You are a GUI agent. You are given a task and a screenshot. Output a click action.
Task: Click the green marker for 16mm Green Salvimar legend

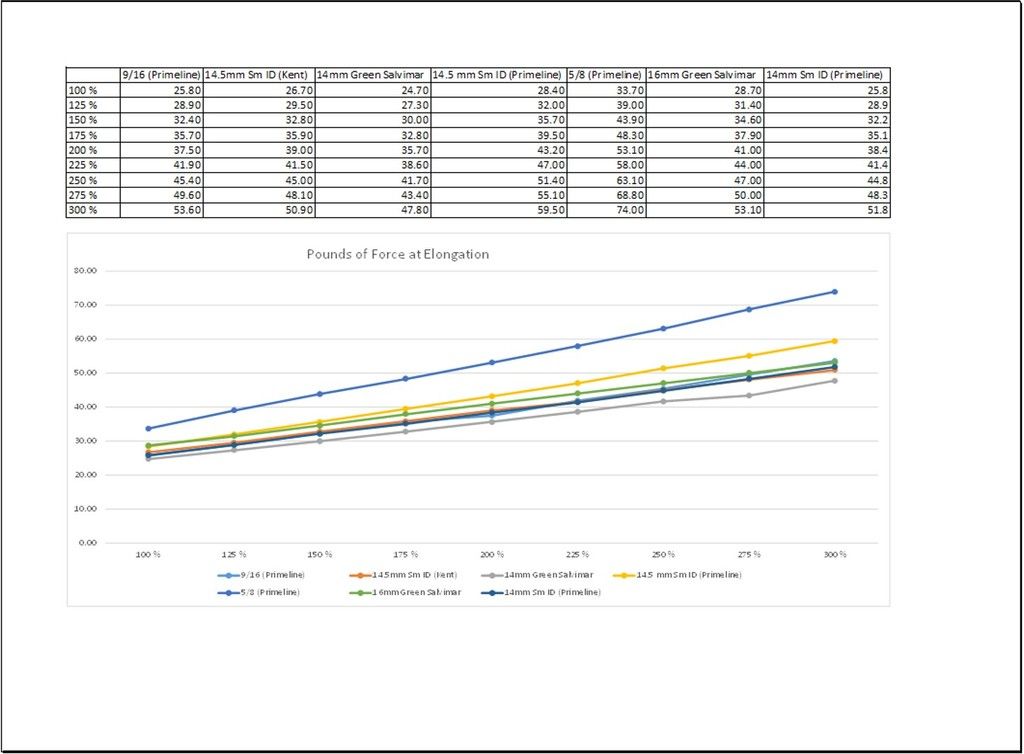(x=361, y=591)
